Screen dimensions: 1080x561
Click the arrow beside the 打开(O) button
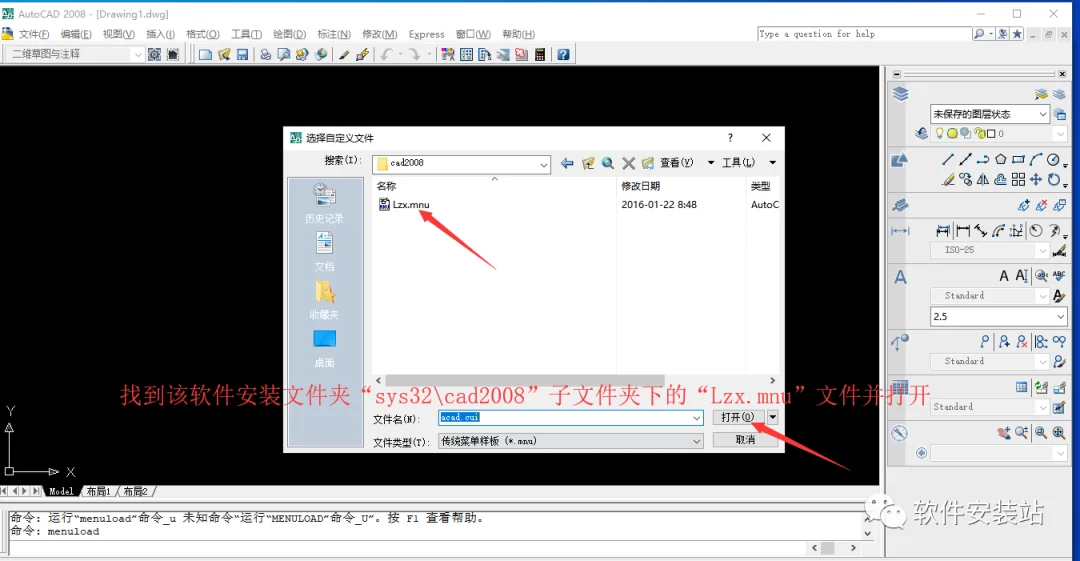[773, 417]
